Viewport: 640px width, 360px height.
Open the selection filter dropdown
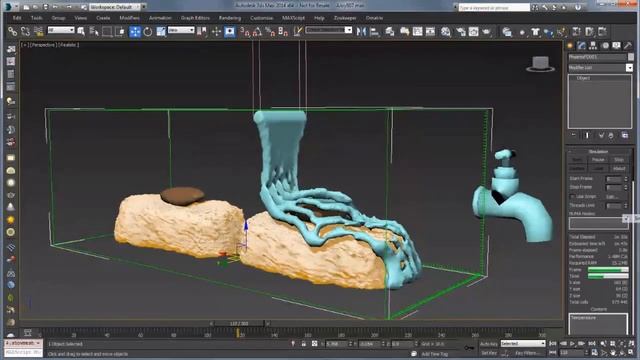tap(61, 30)
